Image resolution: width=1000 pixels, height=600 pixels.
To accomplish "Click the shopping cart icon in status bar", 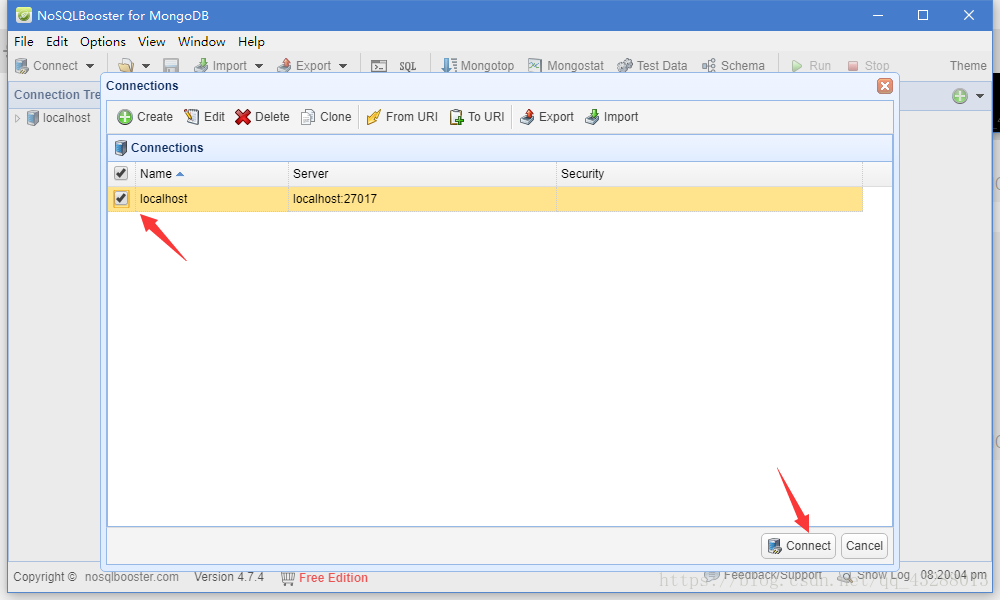I will [288, 578].
